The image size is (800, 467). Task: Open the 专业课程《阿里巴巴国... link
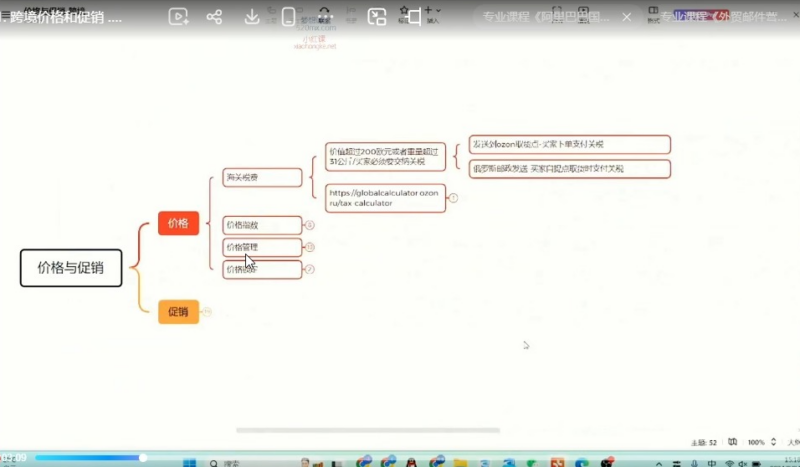coord(546,17)
